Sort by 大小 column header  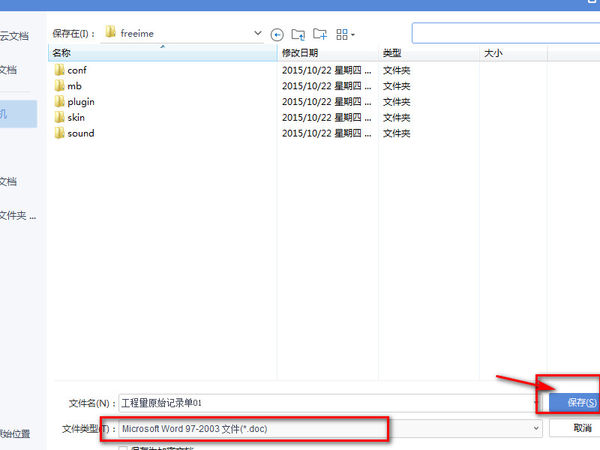point(513,53)
